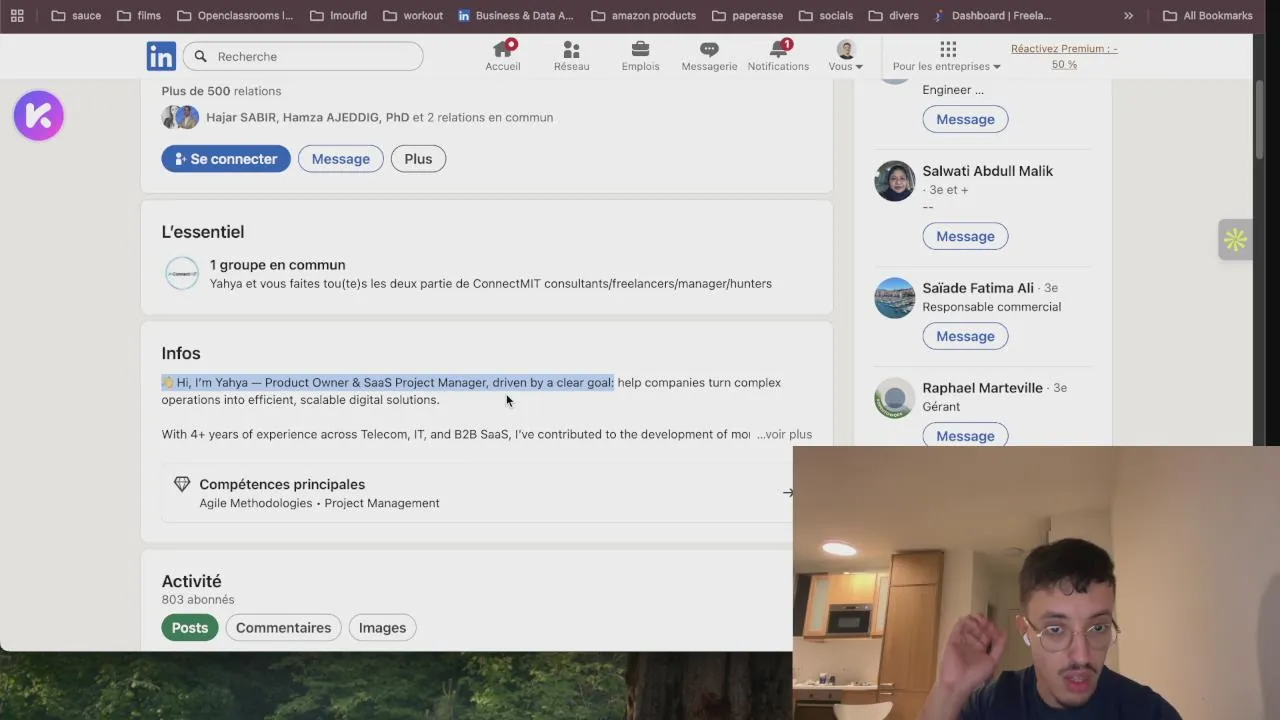Click the Activité section heading
1280x720 pixels.
[x=191, y=581]
